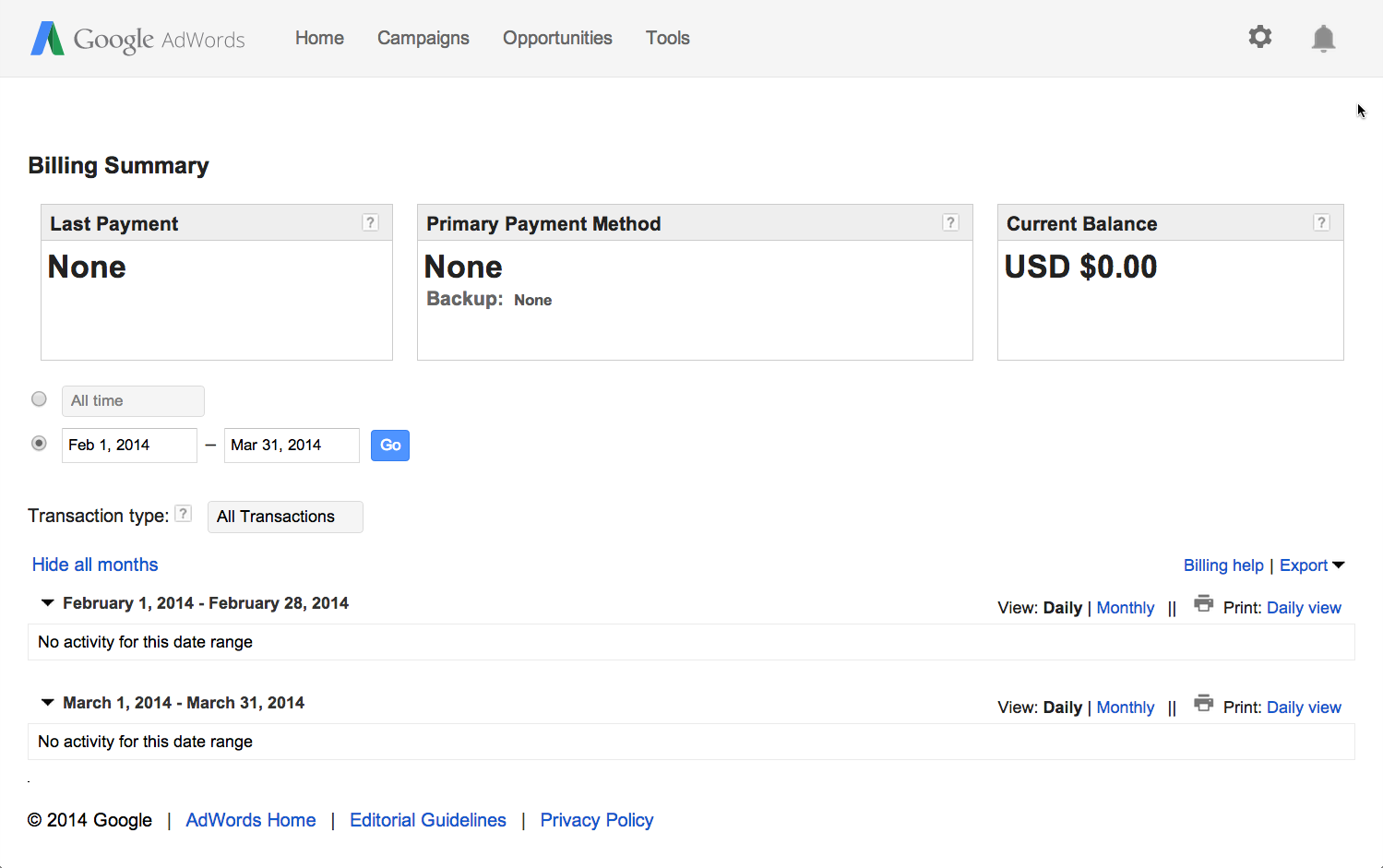Image resolution: width=1383 pixels, height=868 pixels.
Task: Click printer icon for March range
Action: [1203, 704]
